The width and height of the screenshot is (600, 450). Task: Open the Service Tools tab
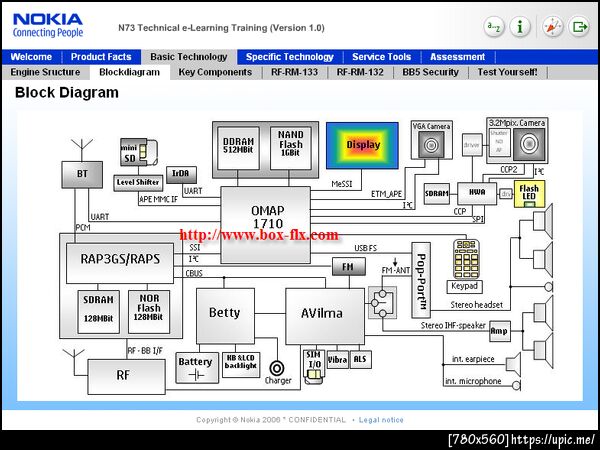pyautogui.click(x=382, y=57)
